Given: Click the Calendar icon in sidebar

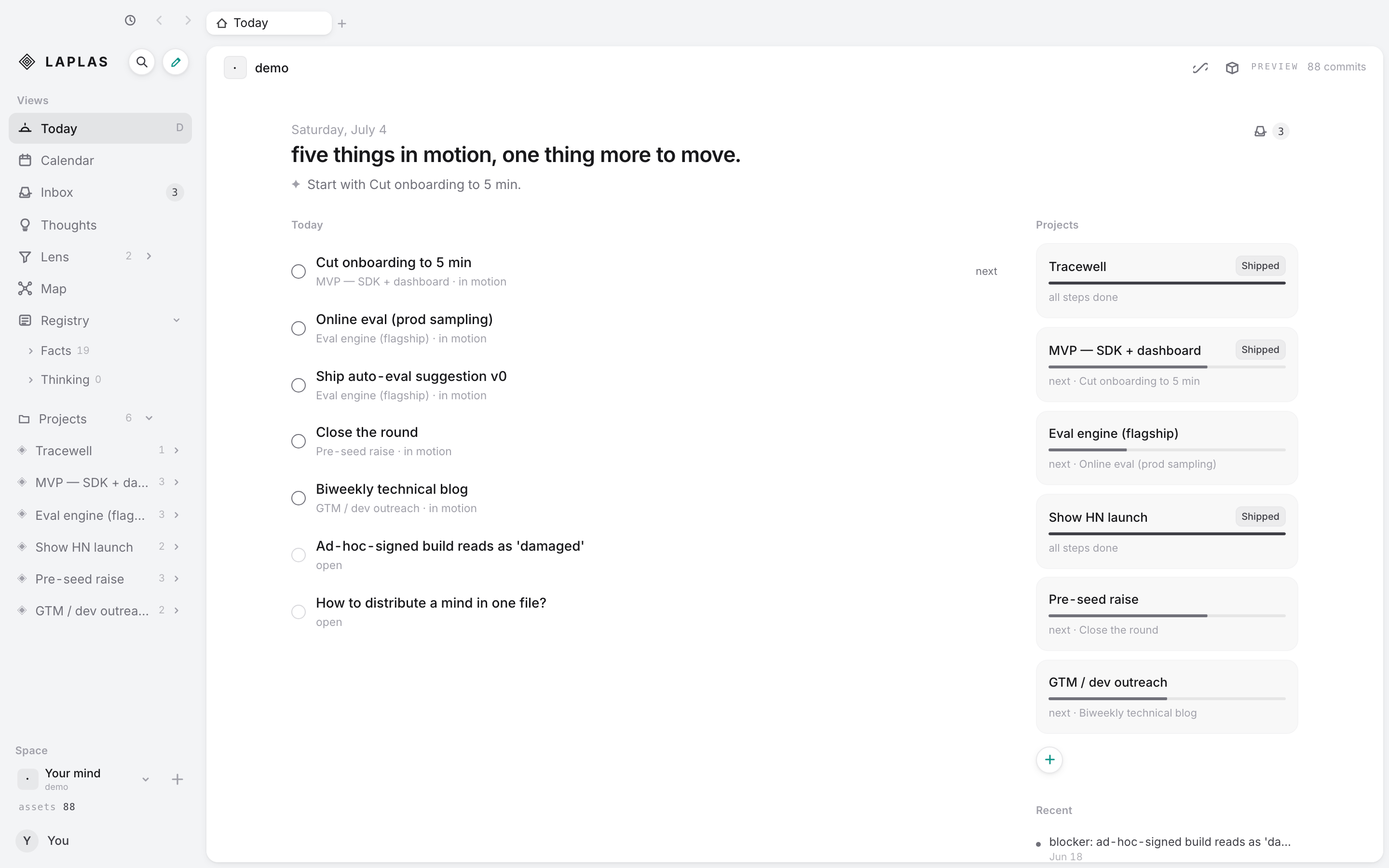Looking at the screenshot, I should tap(25, 160).
